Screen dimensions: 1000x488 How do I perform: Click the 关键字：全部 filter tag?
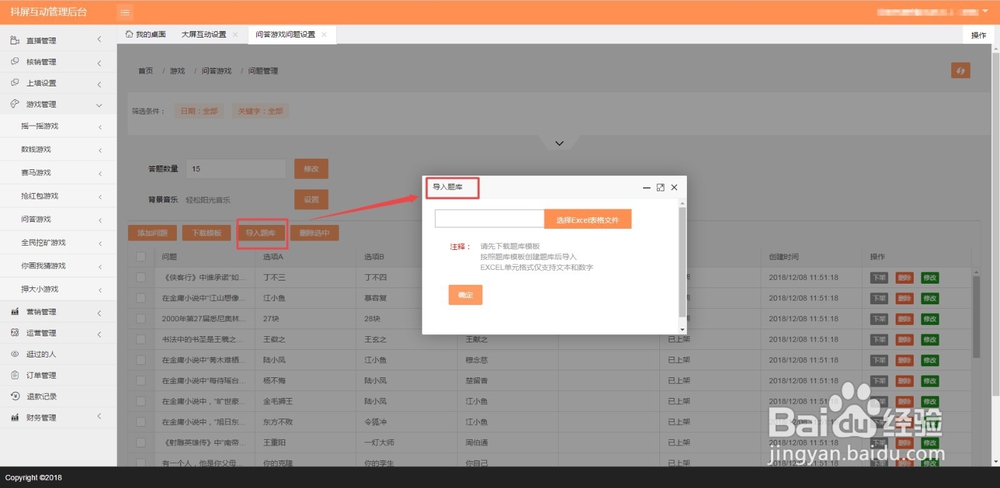tap(260, 111)
